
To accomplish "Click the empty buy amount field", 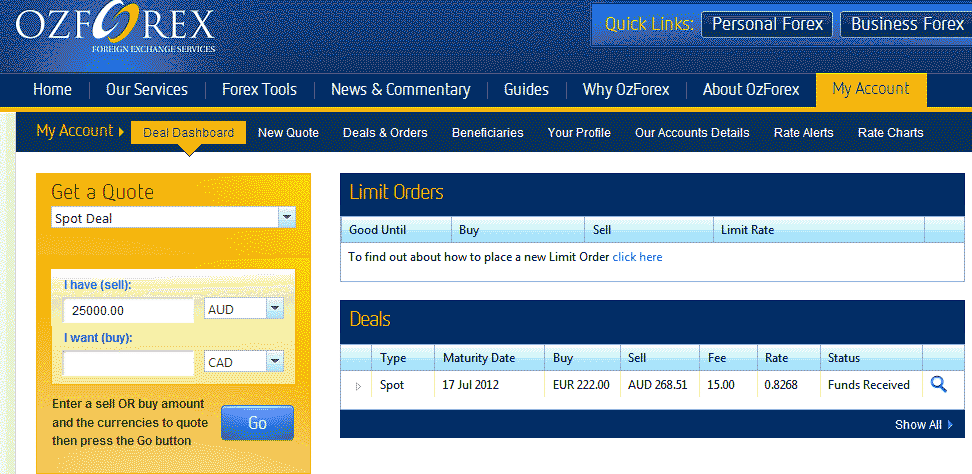I will point(128,363).
